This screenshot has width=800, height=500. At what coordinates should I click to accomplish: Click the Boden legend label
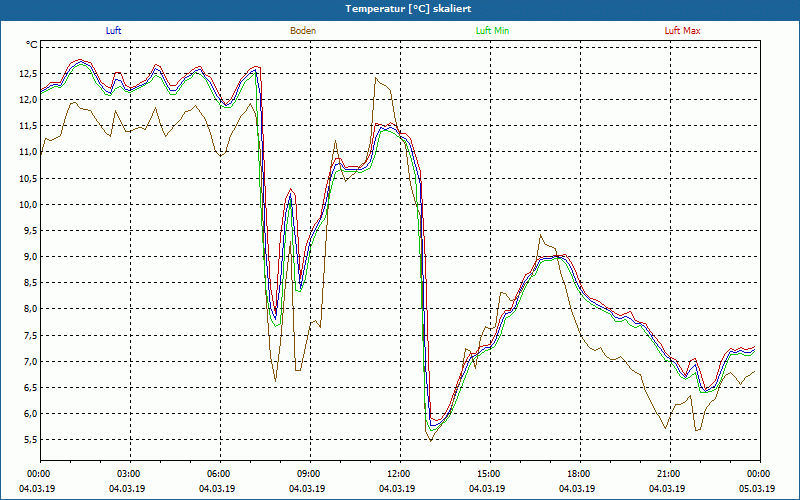click(303, 31)
